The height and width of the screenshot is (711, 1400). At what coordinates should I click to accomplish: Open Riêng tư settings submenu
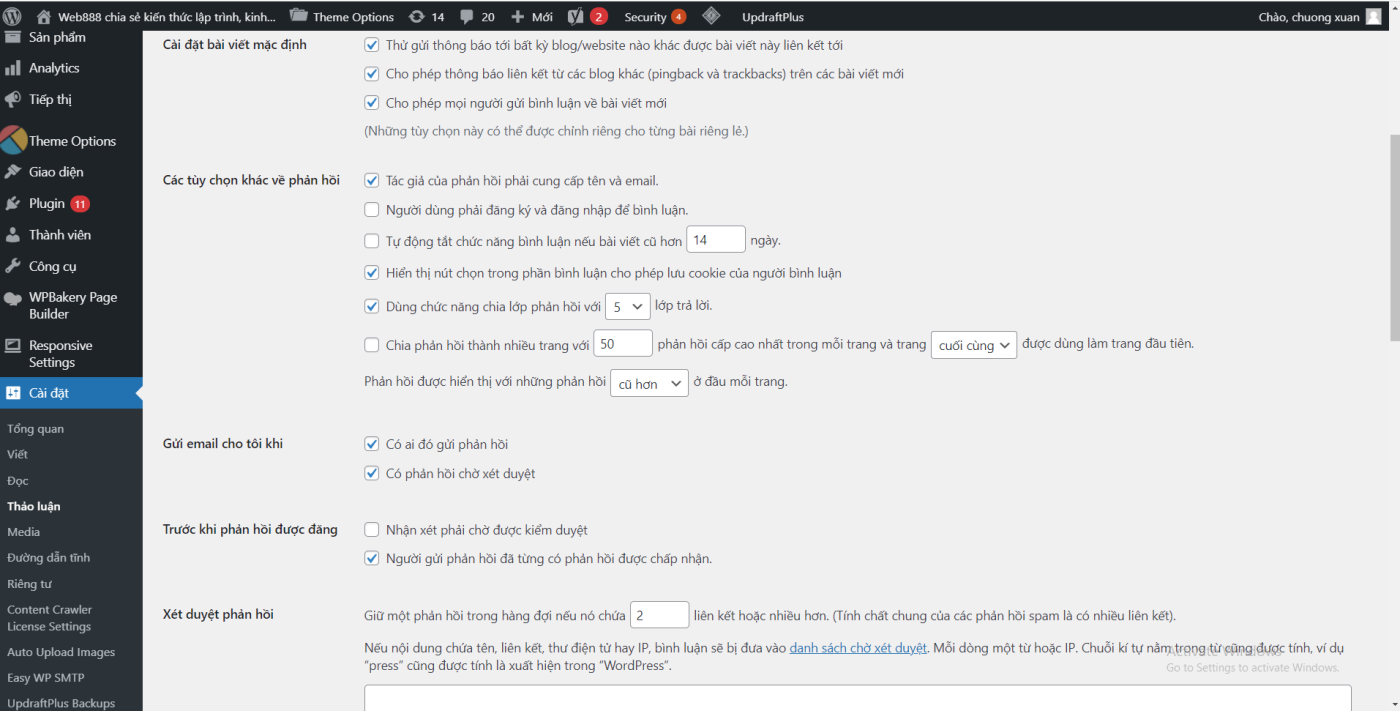click(30, 584)
